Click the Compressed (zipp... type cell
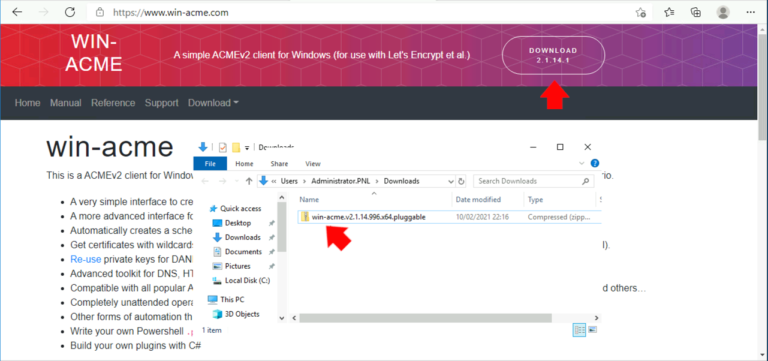Screen dimensions: 768x361 (x=559, y=217)
